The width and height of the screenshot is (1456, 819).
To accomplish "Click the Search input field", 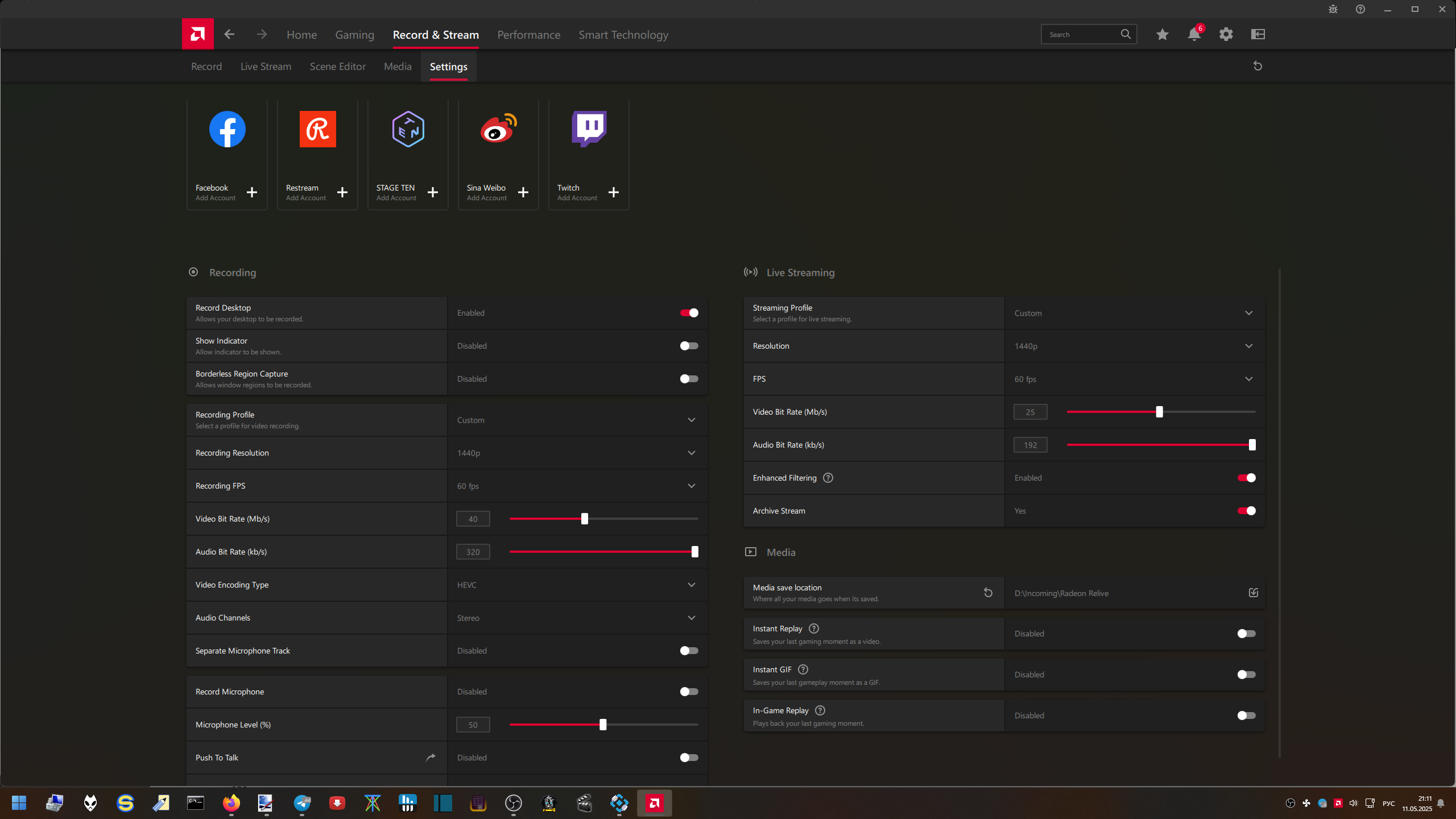I will coord(1079,35).
